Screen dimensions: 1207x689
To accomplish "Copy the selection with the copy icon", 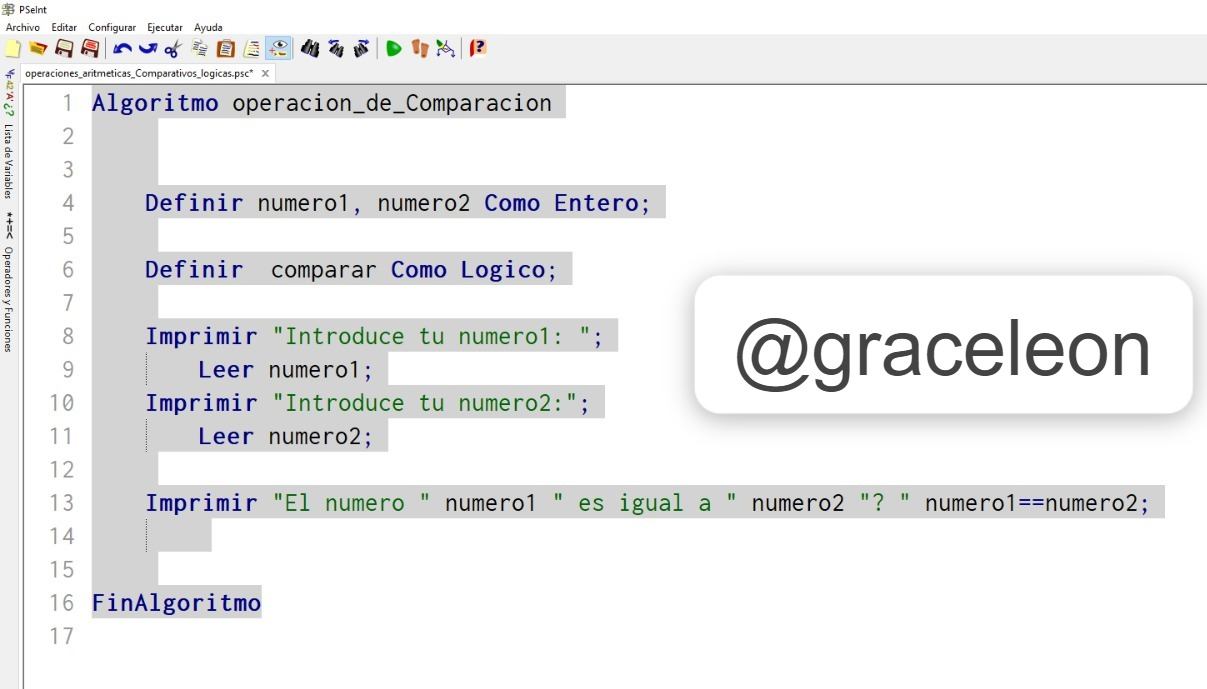I will tap(200, 48).
